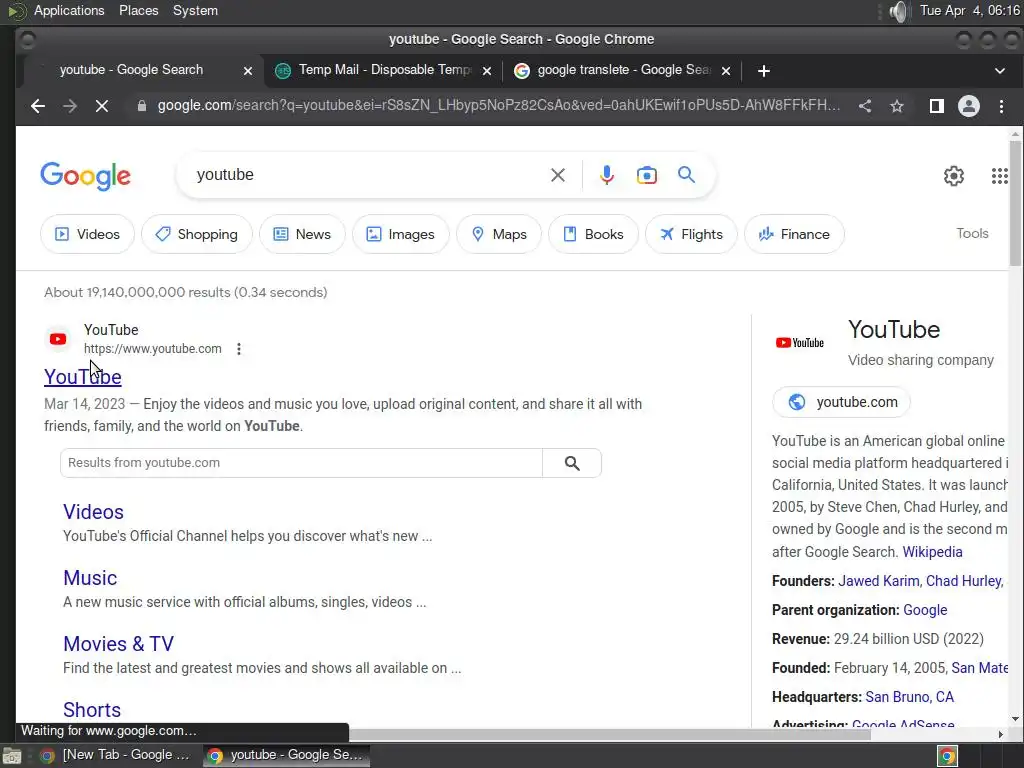Open the Videos sitelink
Screen dimensions: 1024x768
[93, 512]
